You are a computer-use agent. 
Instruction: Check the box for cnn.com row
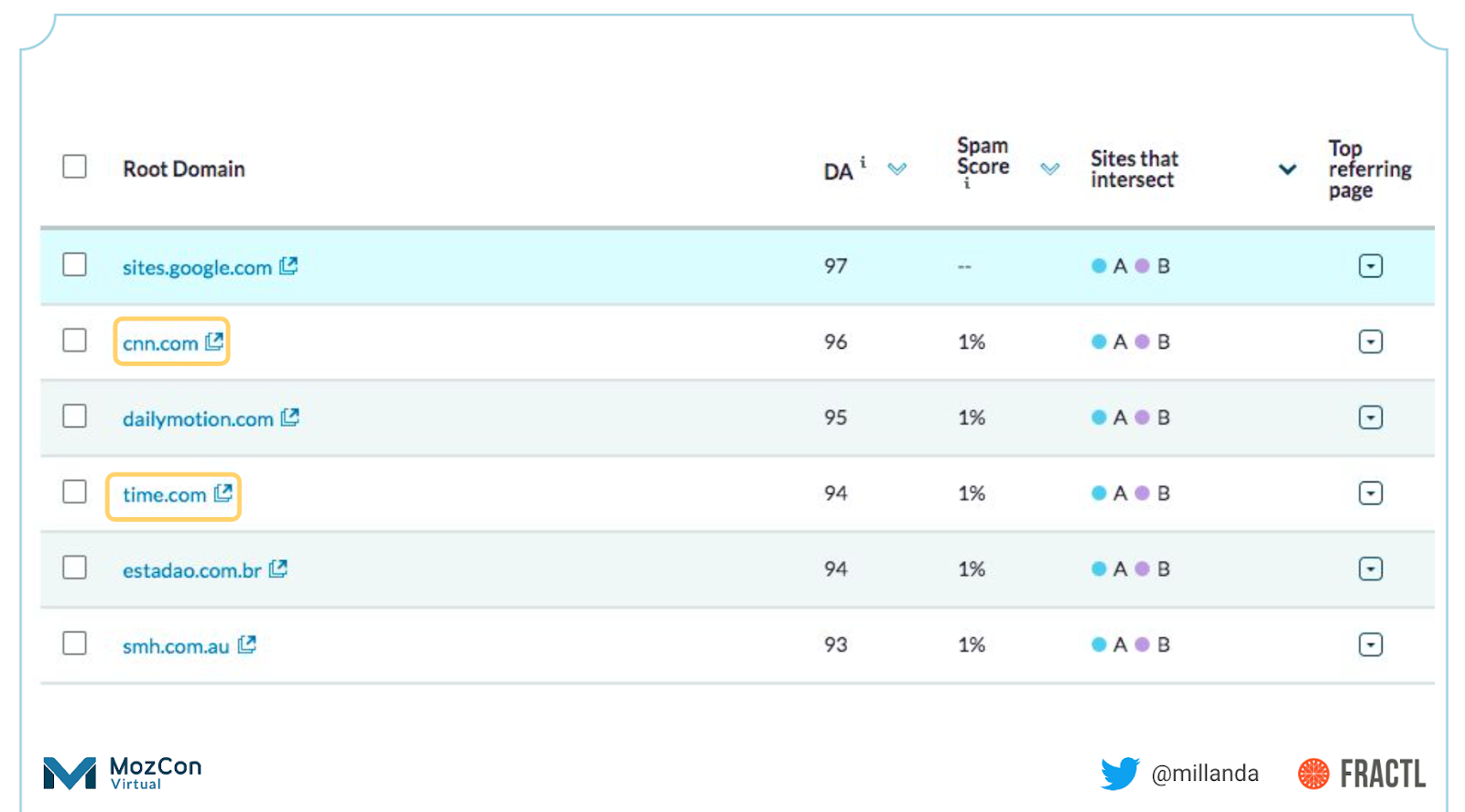click(x=74, y=341)
